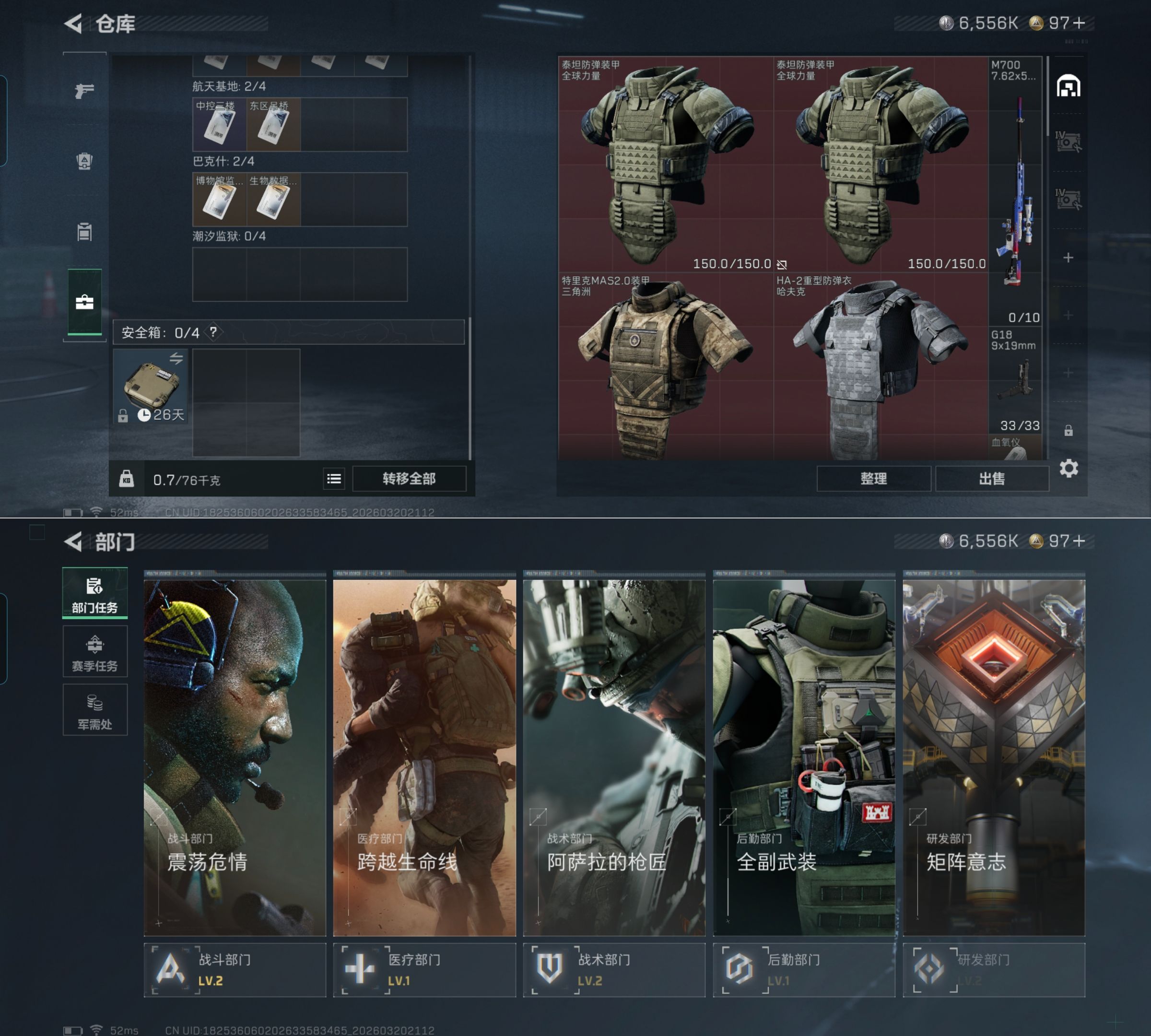Go back from the 仓库 screen

(73, 24)
